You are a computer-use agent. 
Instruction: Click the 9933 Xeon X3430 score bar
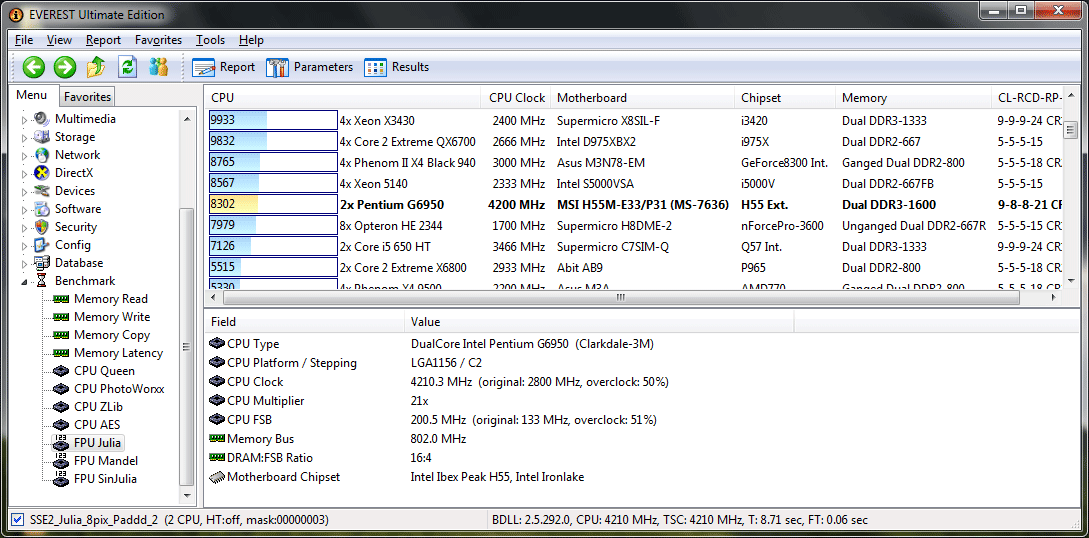[x=273, y=120]
